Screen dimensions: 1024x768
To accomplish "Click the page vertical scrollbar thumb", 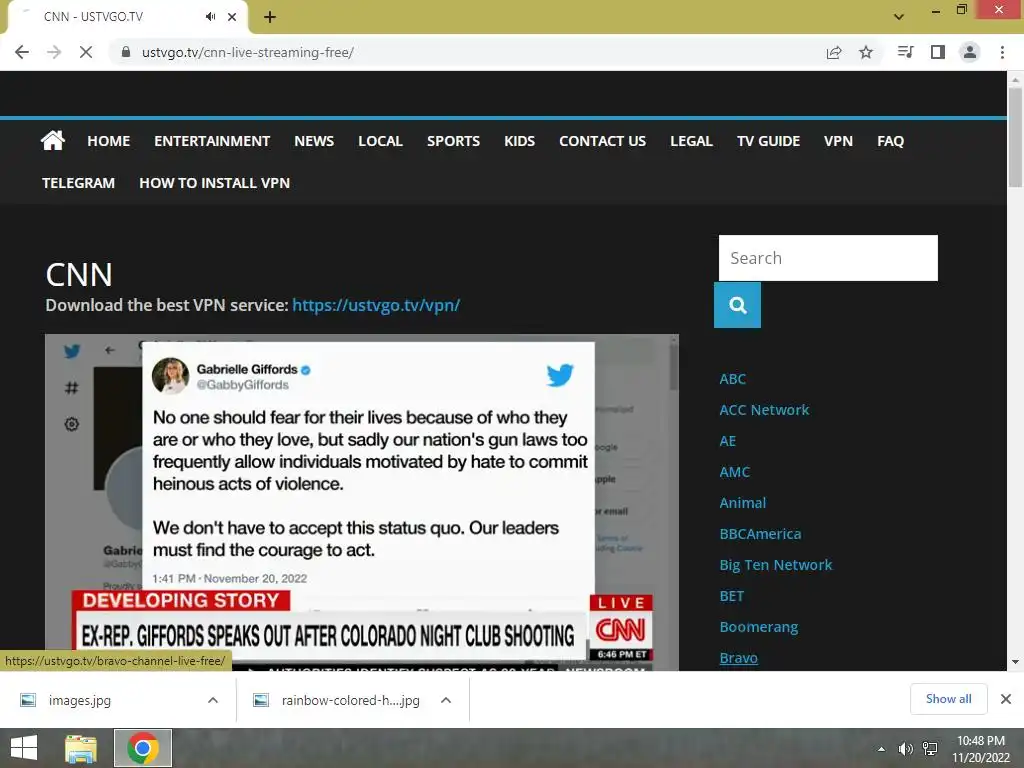I will pos(1015,136).
